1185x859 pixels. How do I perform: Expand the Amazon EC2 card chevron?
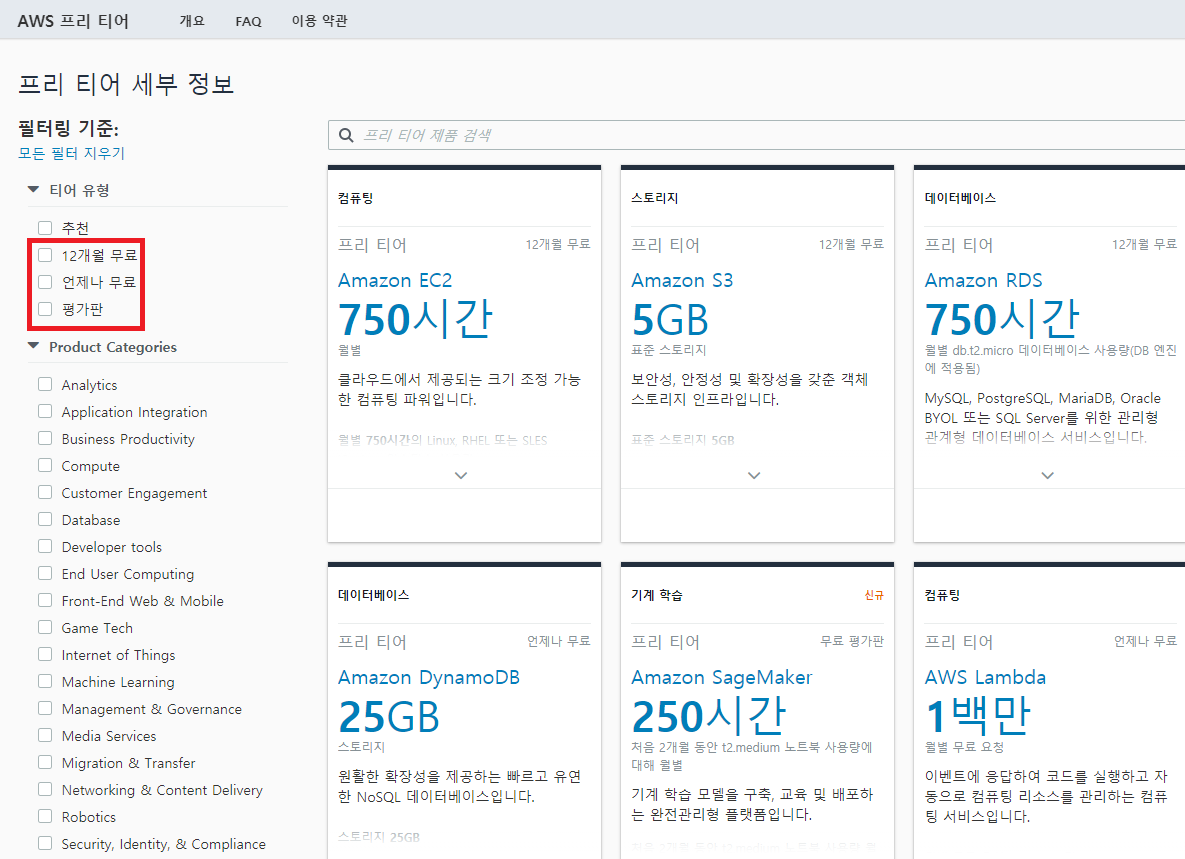[x=461, y=475]
